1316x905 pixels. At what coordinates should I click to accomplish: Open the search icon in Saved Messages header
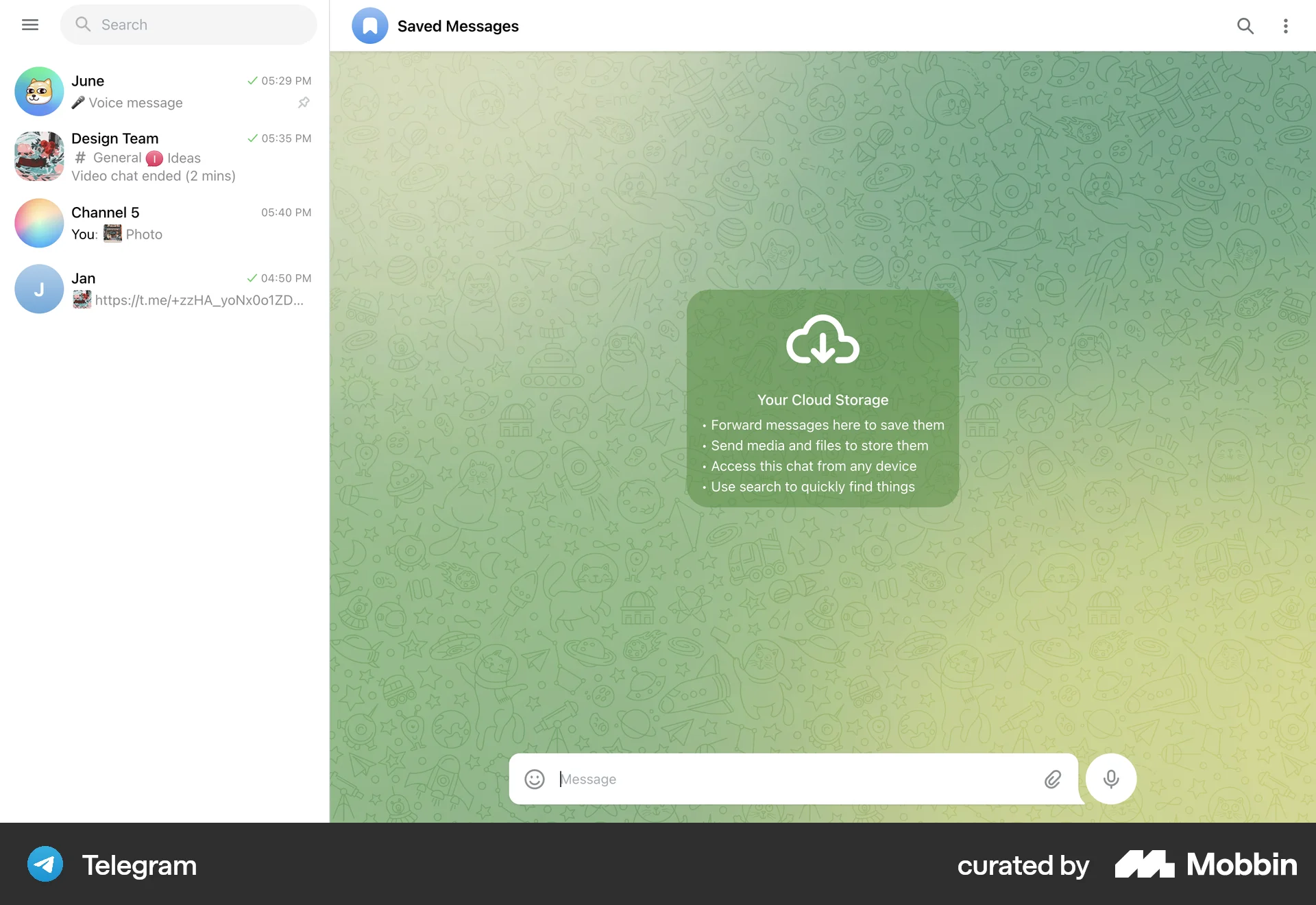pyautogui.click(x=1245, y=25)
